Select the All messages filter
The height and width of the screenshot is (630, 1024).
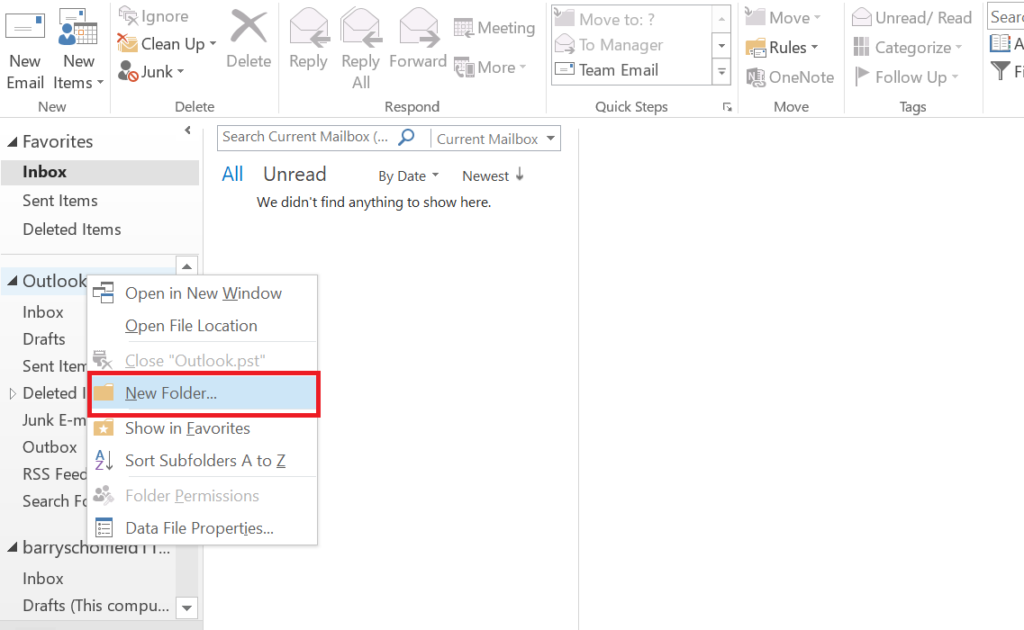click(232, 173)
